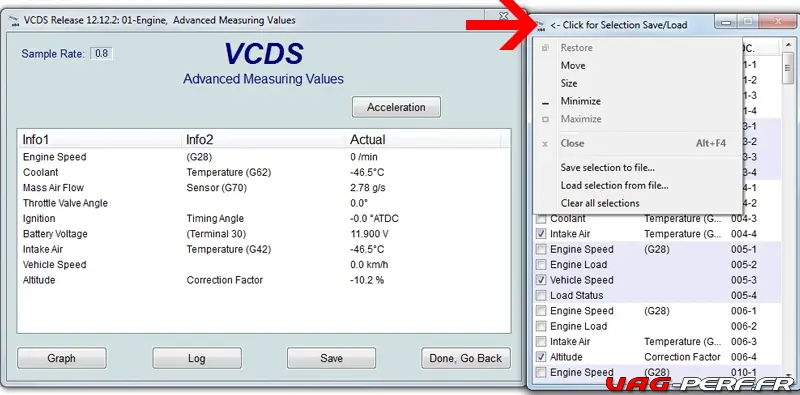Screen dimensions: 800x395
Task: Click the -10.2 % altitude value
Action: pos(367,280)
